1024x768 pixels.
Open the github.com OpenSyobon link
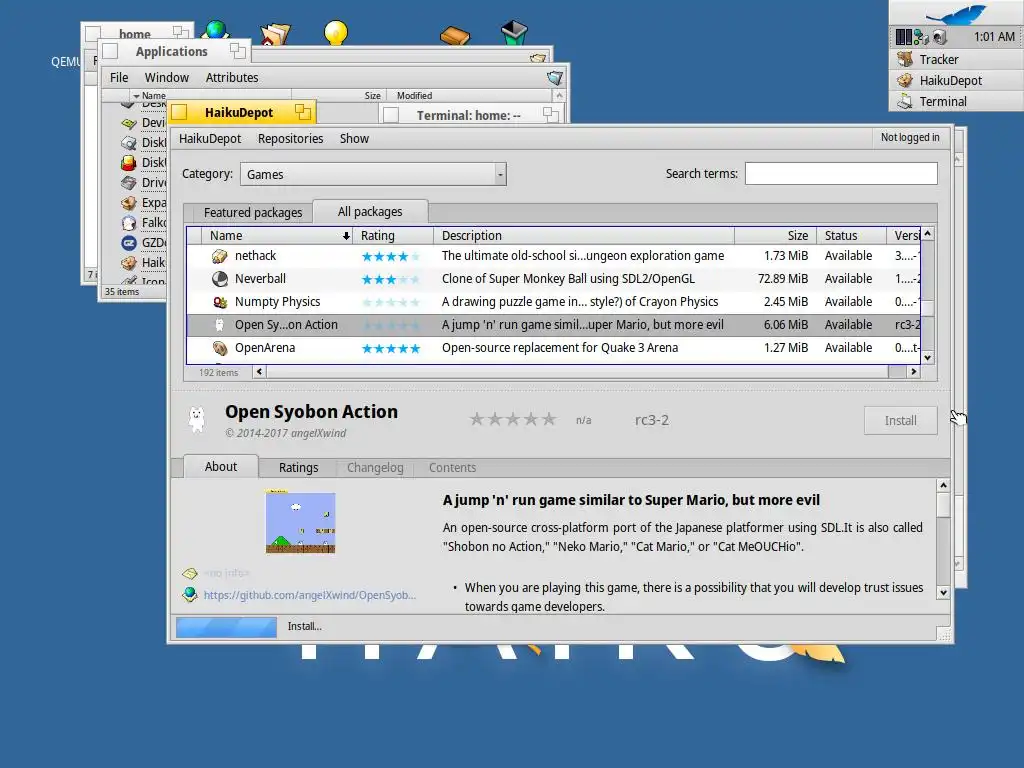[x=310, y=595]
